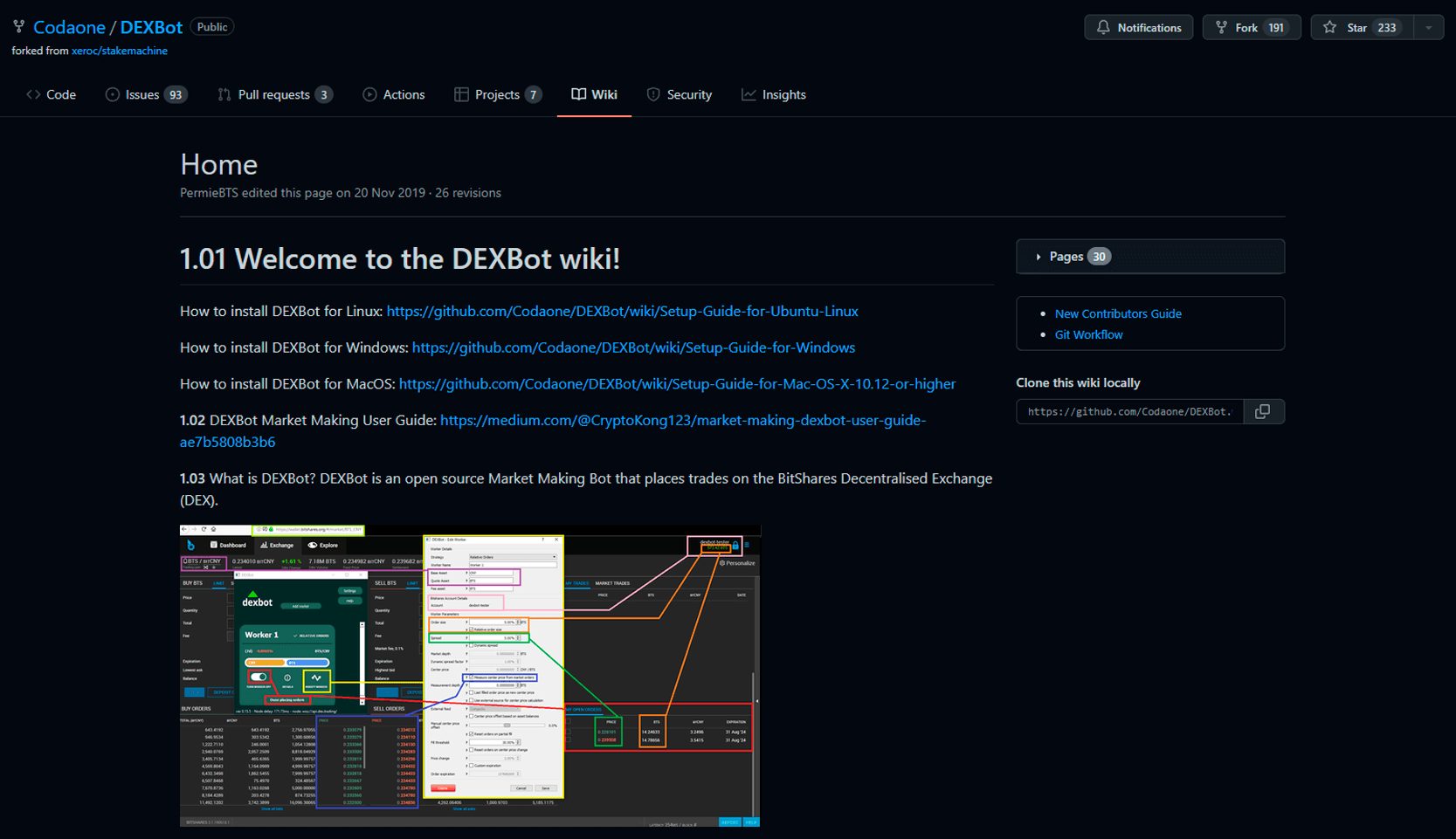The image size is (1456, 839).
Task: Click the 'Home' page title
Action: point(218,164)
